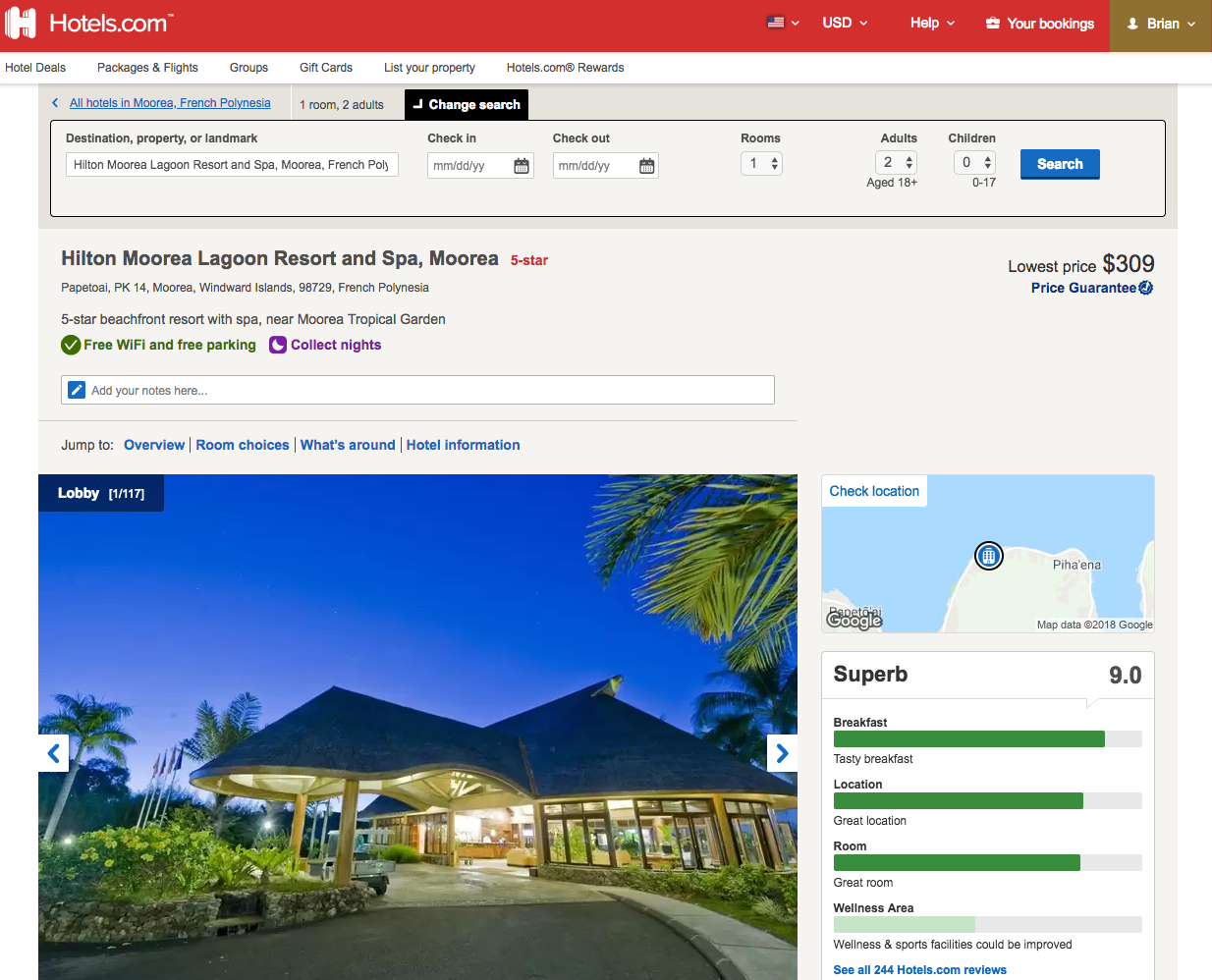Open the US flag country selector
This screenshot has height=980, width=1212.
point(783,23)
